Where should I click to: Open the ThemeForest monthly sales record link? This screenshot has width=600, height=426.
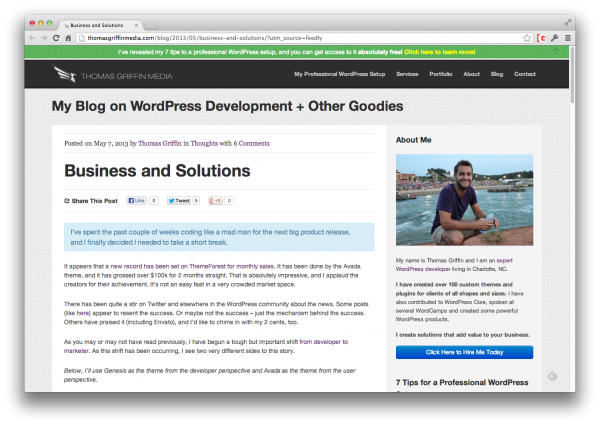tap(192, 266)
